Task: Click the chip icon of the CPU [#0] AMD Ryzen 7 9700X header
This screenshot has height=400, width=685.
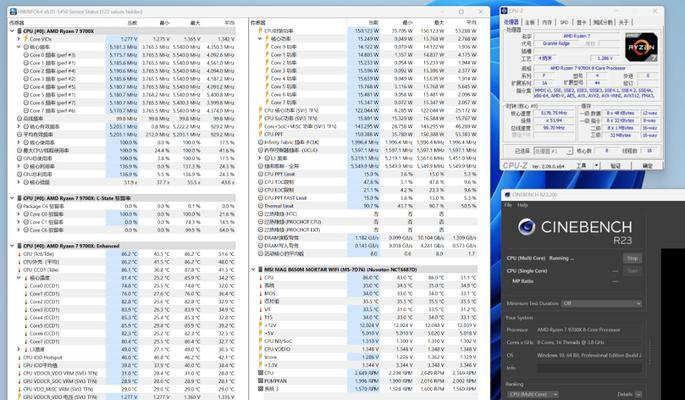Action: click(19, 31)
